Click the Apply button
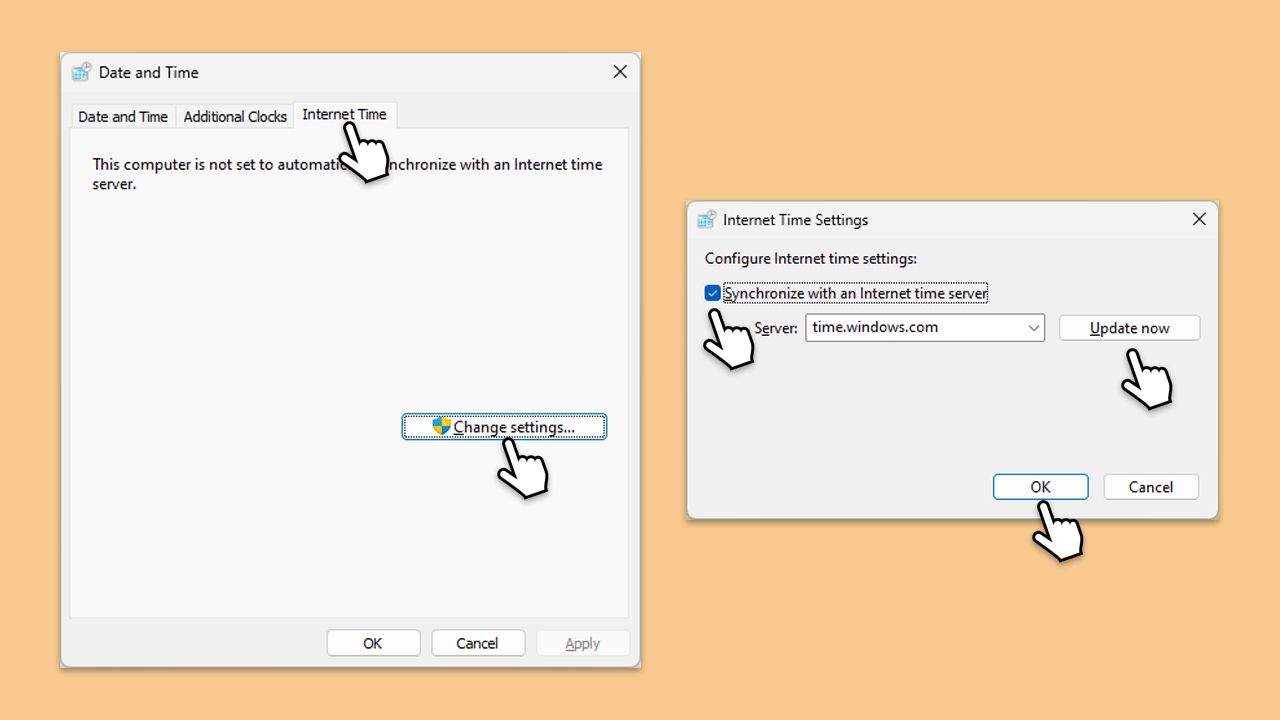The width and height of the screenshot is (1280, 720). pyautogui.click(x=583, y=643)
